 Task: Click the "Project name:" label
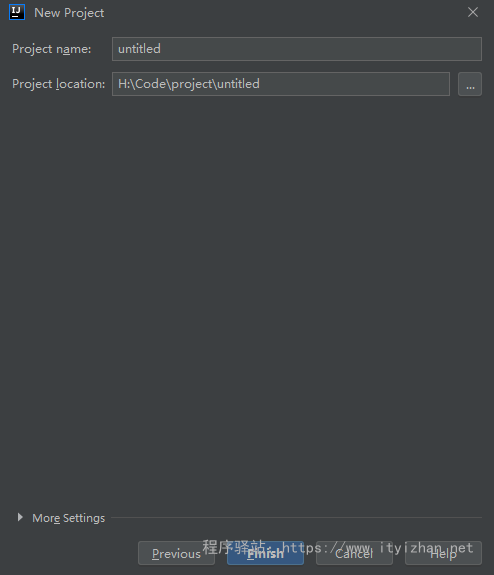(x=51, y=49)
